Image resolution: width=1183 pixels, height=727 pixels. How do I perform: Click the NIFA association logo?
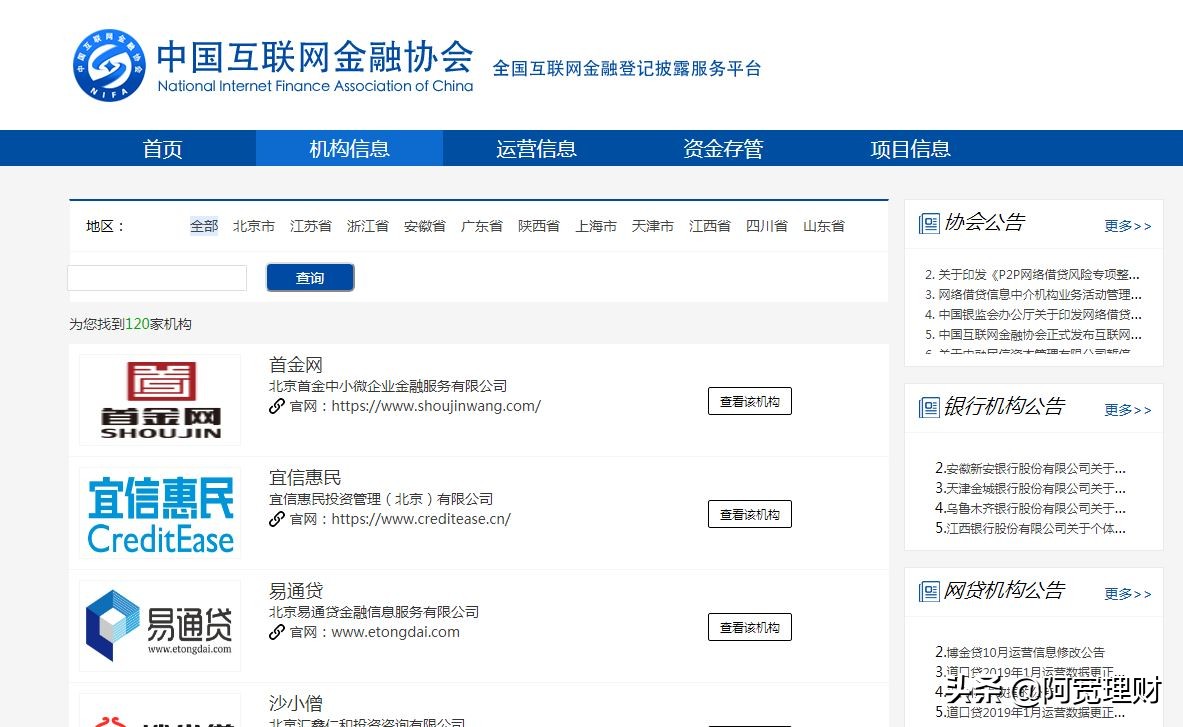tap(108, 64)
